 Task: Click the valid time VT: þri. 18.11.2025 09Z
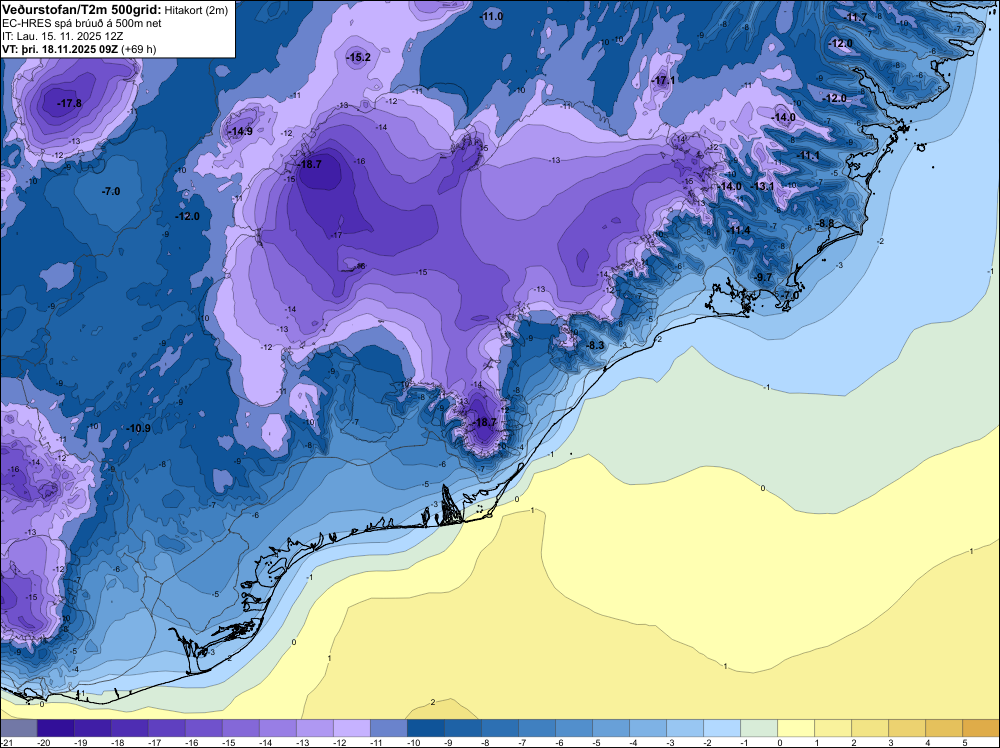(60, 48)
